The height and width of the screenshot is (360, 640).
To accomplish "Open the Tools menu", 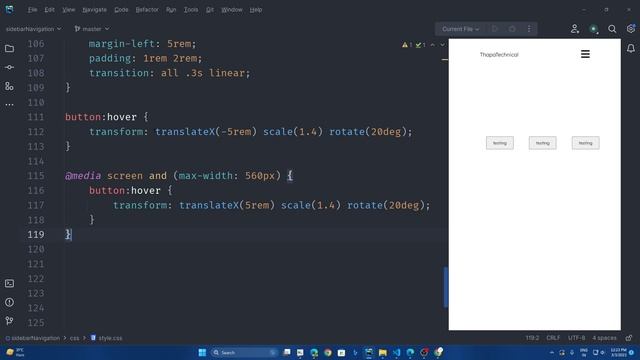I will pos(191,9).
